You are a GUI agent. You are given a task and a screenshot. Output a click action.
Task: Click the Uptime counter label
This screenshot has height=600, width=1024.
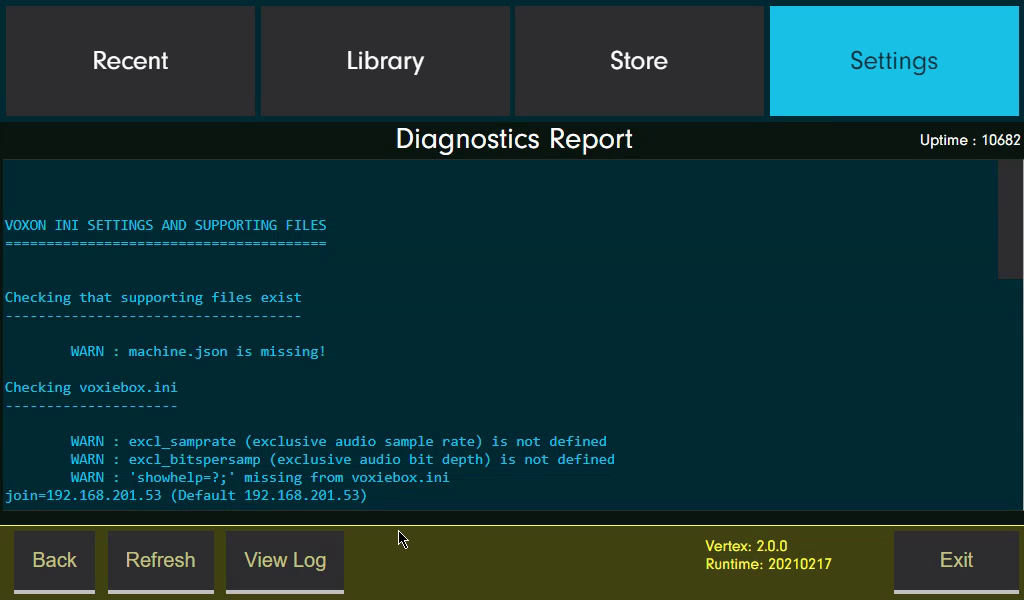pos(970,140)
